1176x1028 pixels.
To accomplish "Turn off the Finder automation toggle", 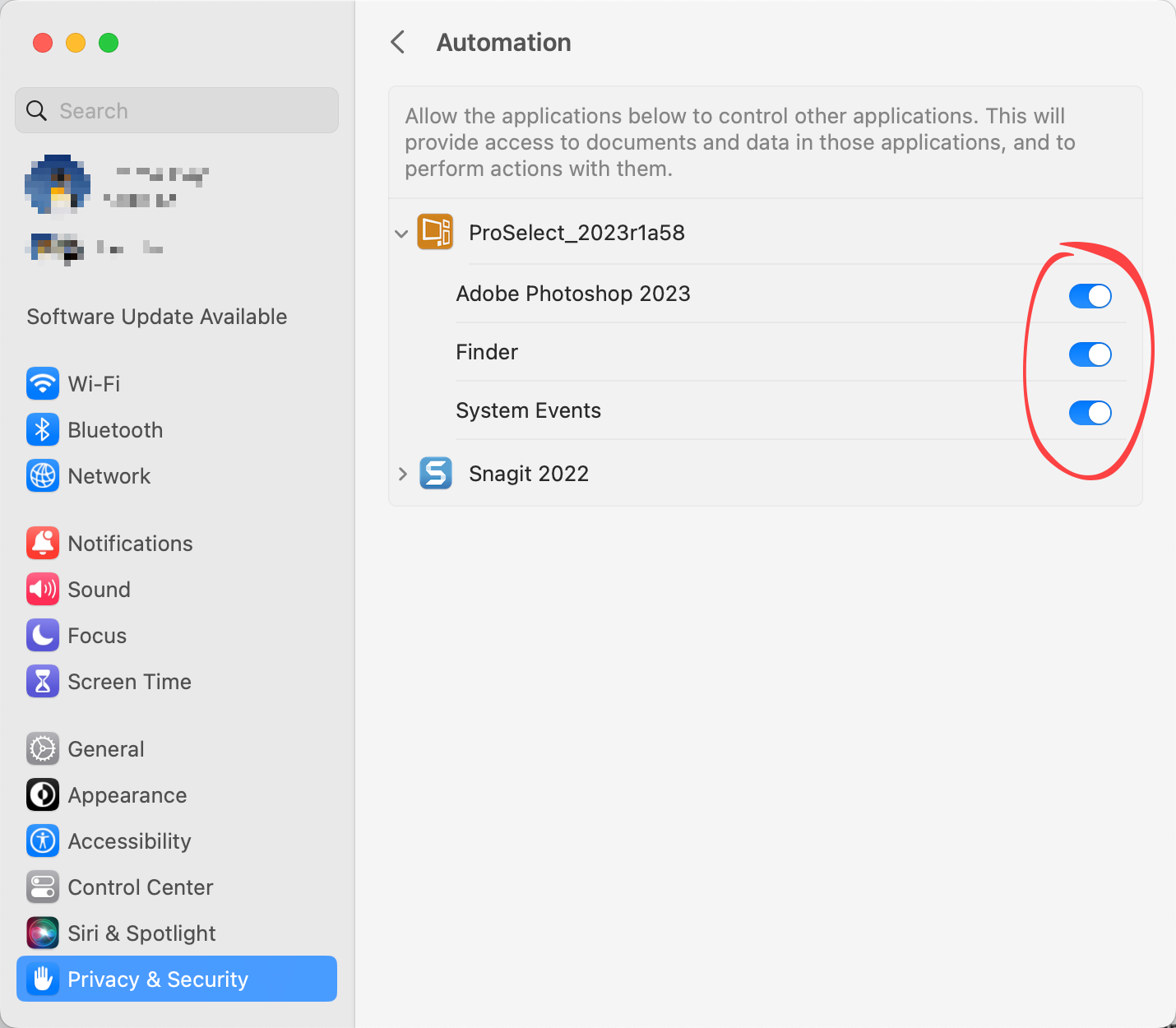I will [1090, 354].
